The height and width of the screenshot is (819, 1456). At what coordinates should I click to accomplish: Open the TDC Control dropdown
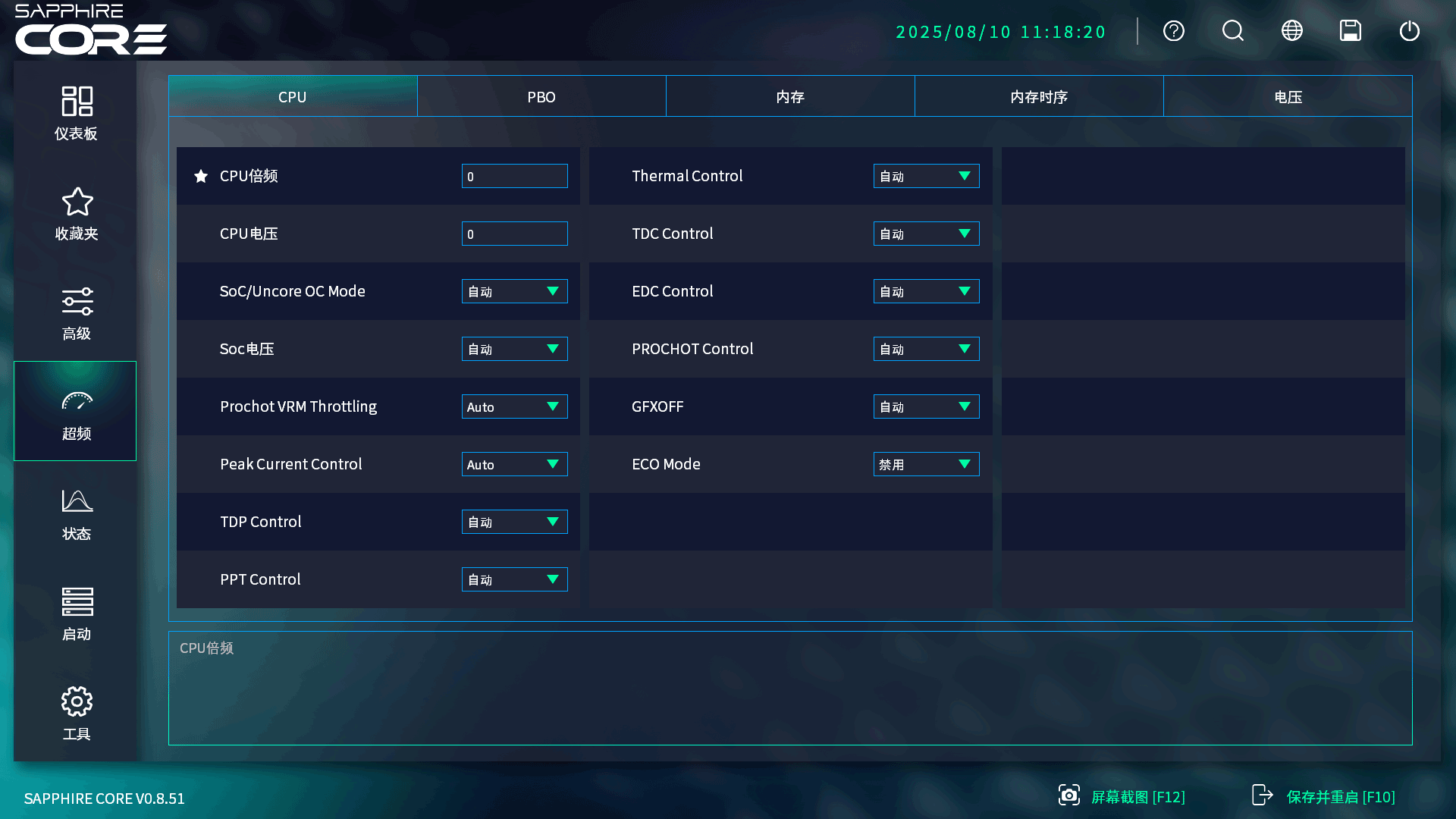pyautogui.click(x=927, y=234)
